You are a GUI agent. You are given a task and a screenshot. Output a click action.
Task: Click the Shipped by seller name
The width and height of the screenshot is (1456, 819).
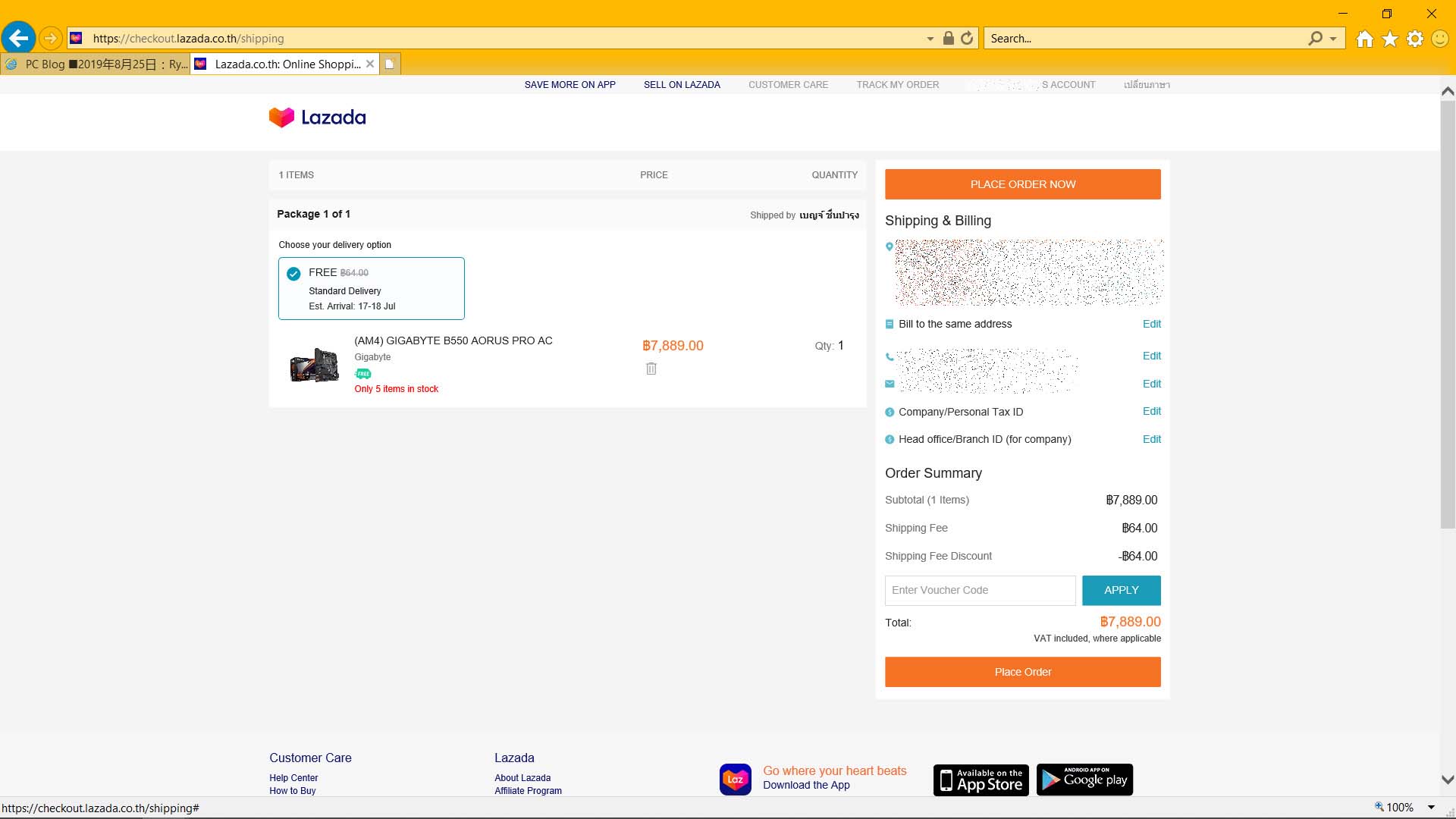(x=829, y=215)
